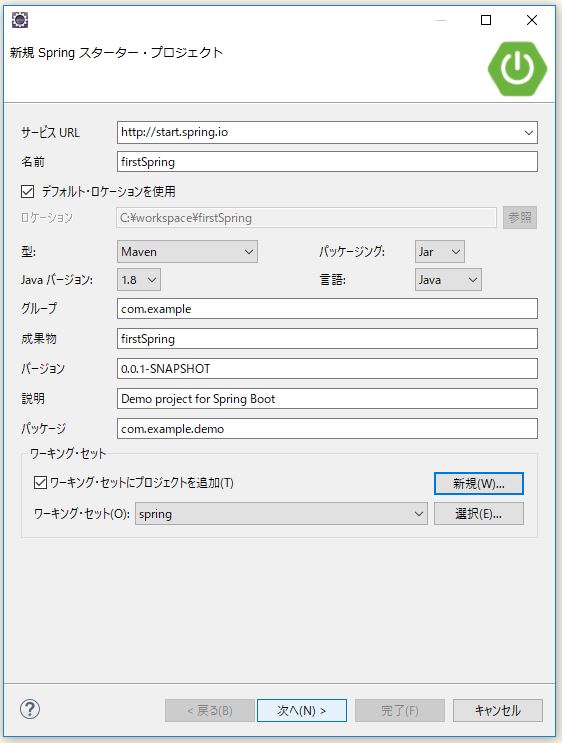The width and height of the screenshot is (562, 743).
Task: Click the サービス URL label
Action: click(x=50, y=133)
